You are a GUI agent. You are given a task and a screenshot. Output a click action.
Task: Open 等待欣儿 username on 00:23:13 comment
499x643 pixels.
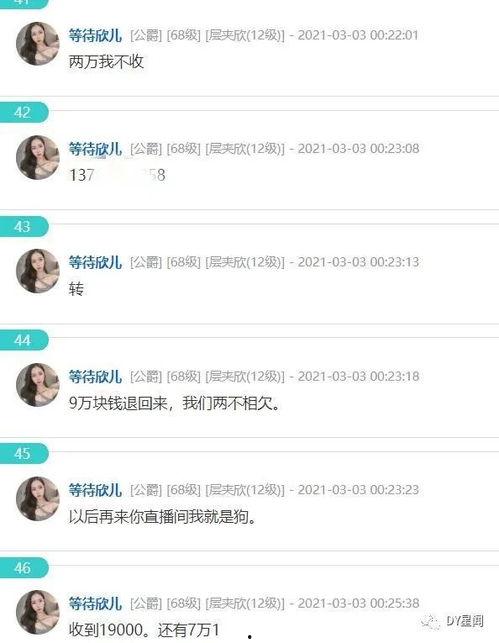(x=95, y=262)
